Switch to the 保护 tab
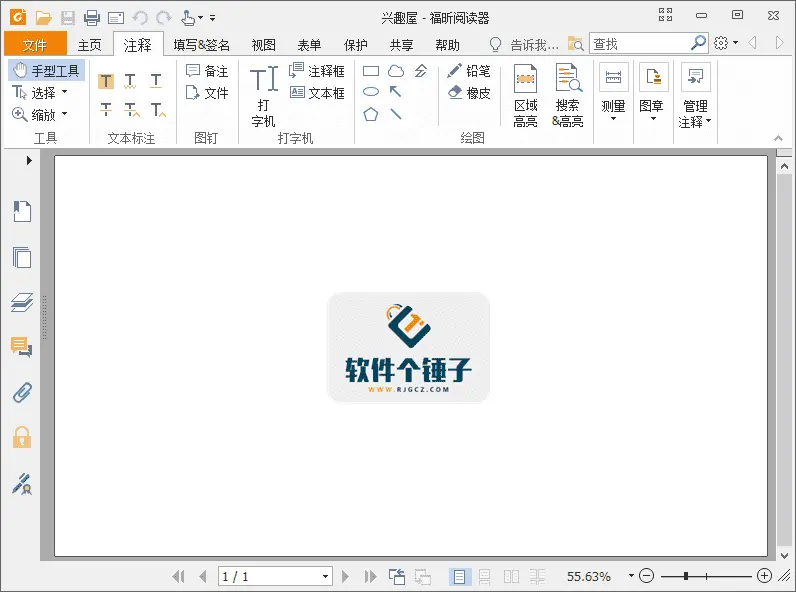 pyautogui.click(x=355, y=45)
